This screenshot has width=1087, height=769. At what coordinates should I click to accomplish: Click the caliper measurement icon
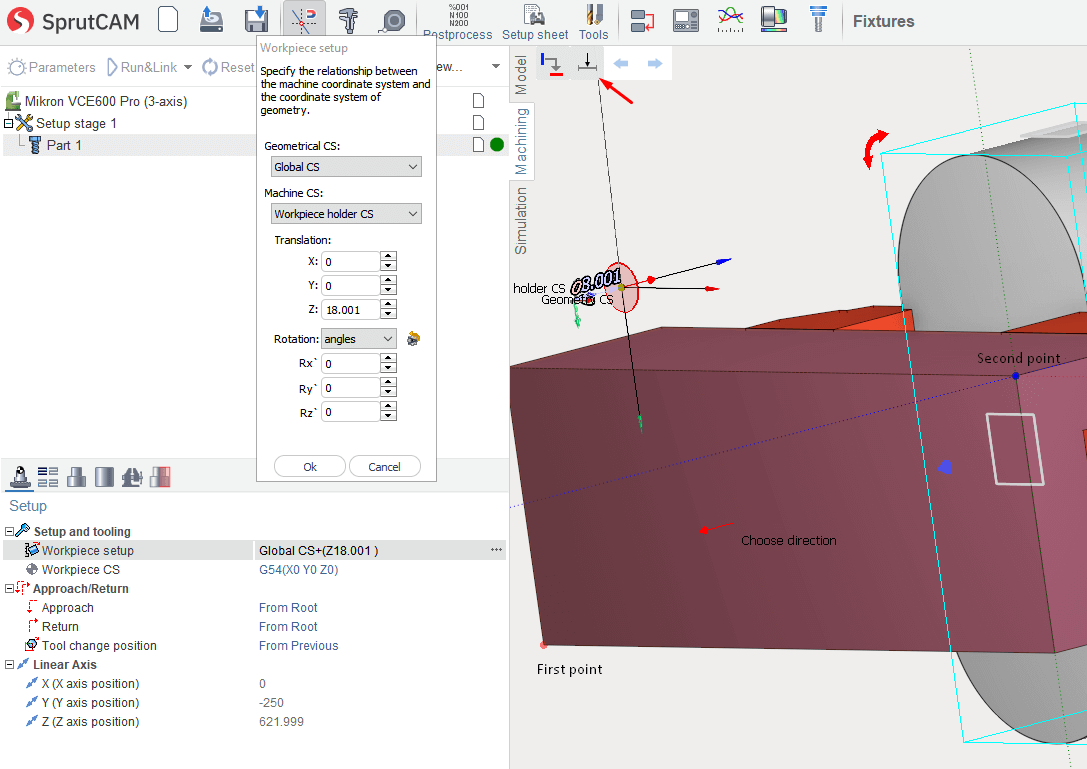(x=348, y=20)
